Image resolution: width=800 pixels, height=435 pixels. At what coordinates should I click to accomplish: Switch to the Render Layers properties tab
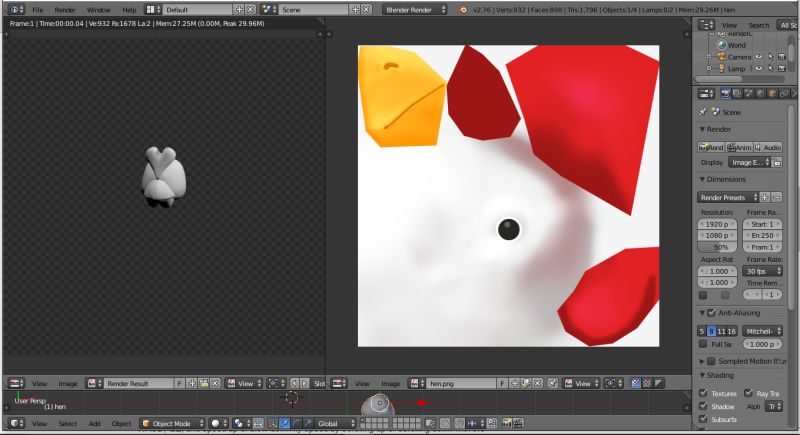(x=737, y=93)
